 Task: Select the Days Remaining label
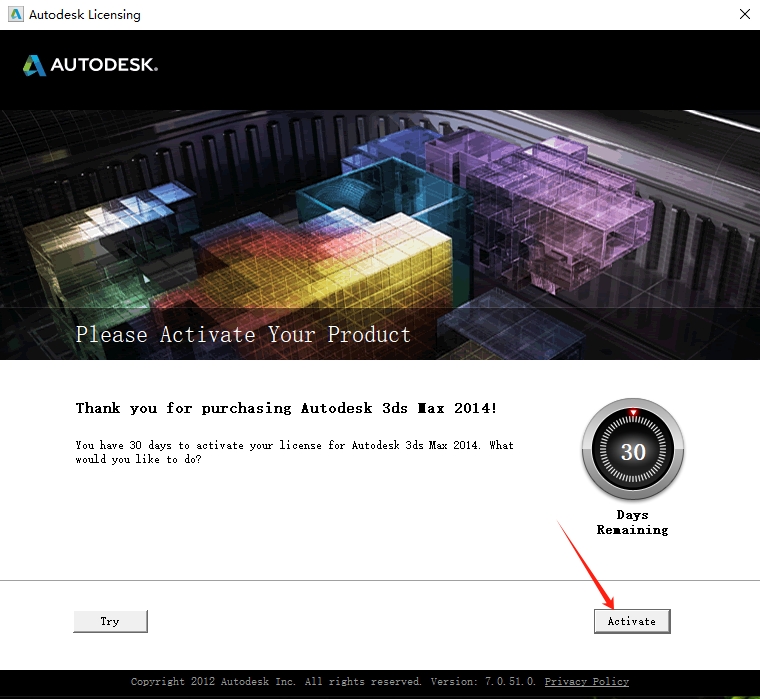point(632,522)
